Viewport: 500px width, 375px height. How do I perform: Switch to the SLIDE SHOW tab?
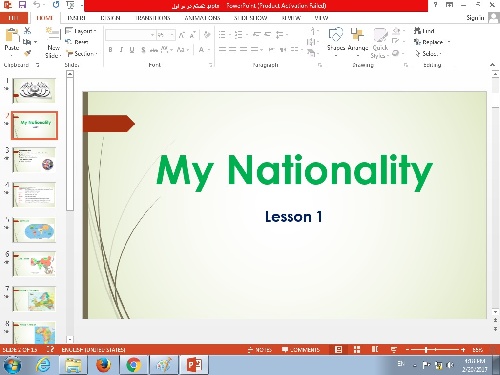pyautogui.click(x=250, y=18)
